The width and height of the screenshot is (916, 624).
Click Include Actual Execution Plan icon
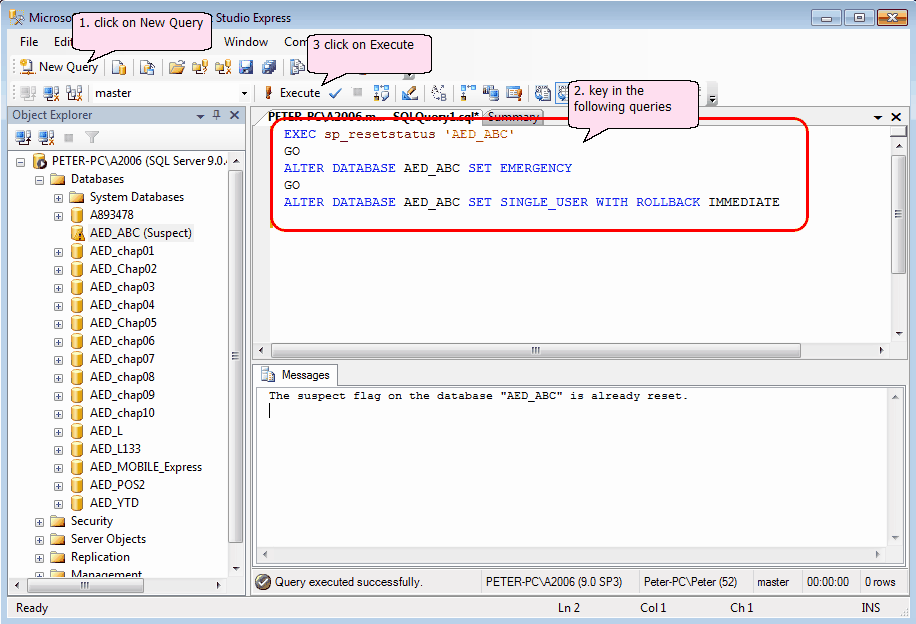tap(468, 93)
